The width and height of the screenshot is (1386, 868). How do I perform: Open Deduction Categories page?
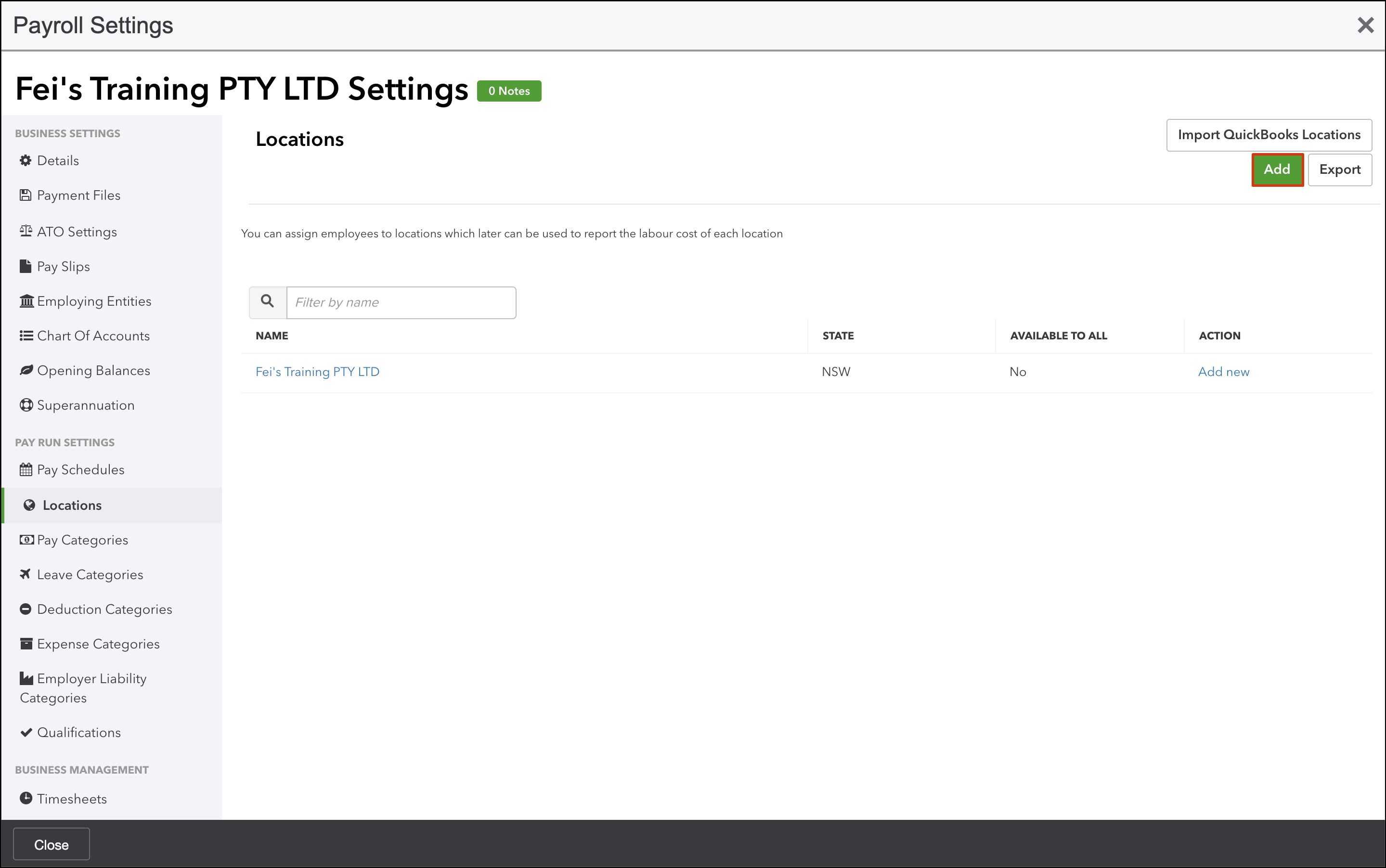click(x=104, y=609)
